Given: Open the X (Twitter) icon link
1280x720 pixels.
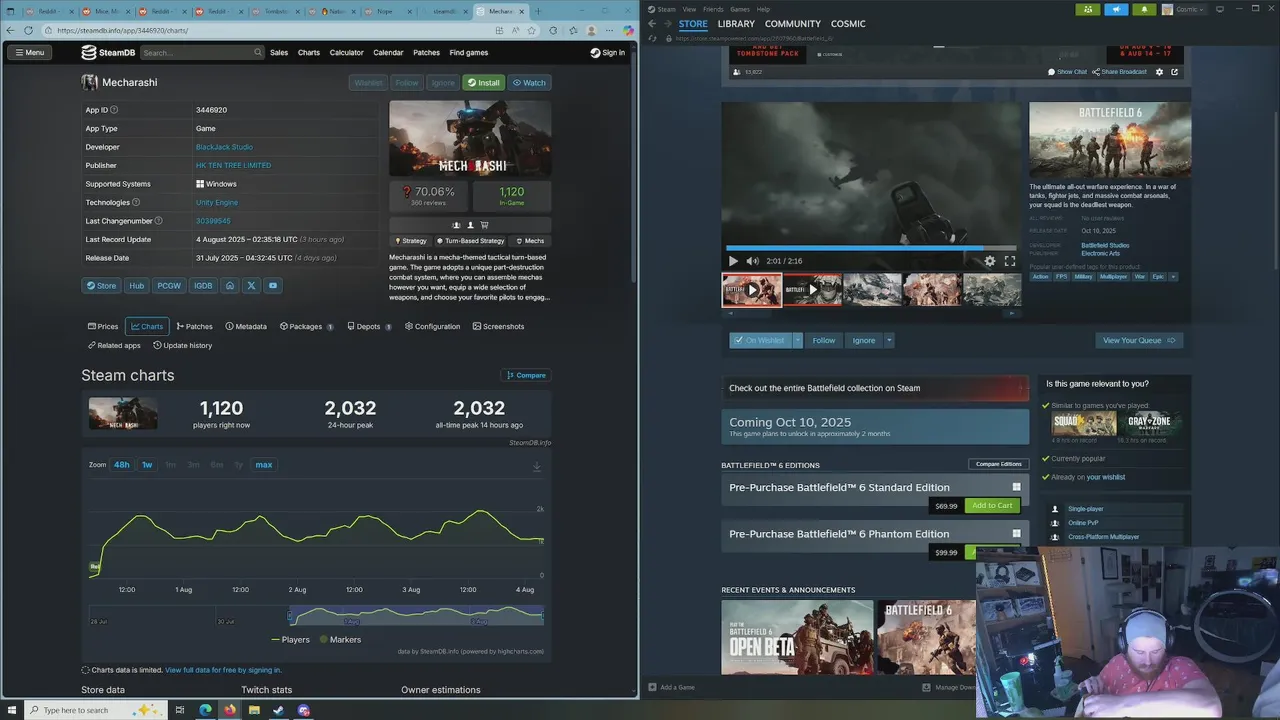Looking at the screenshot, I should click(251, 285).
